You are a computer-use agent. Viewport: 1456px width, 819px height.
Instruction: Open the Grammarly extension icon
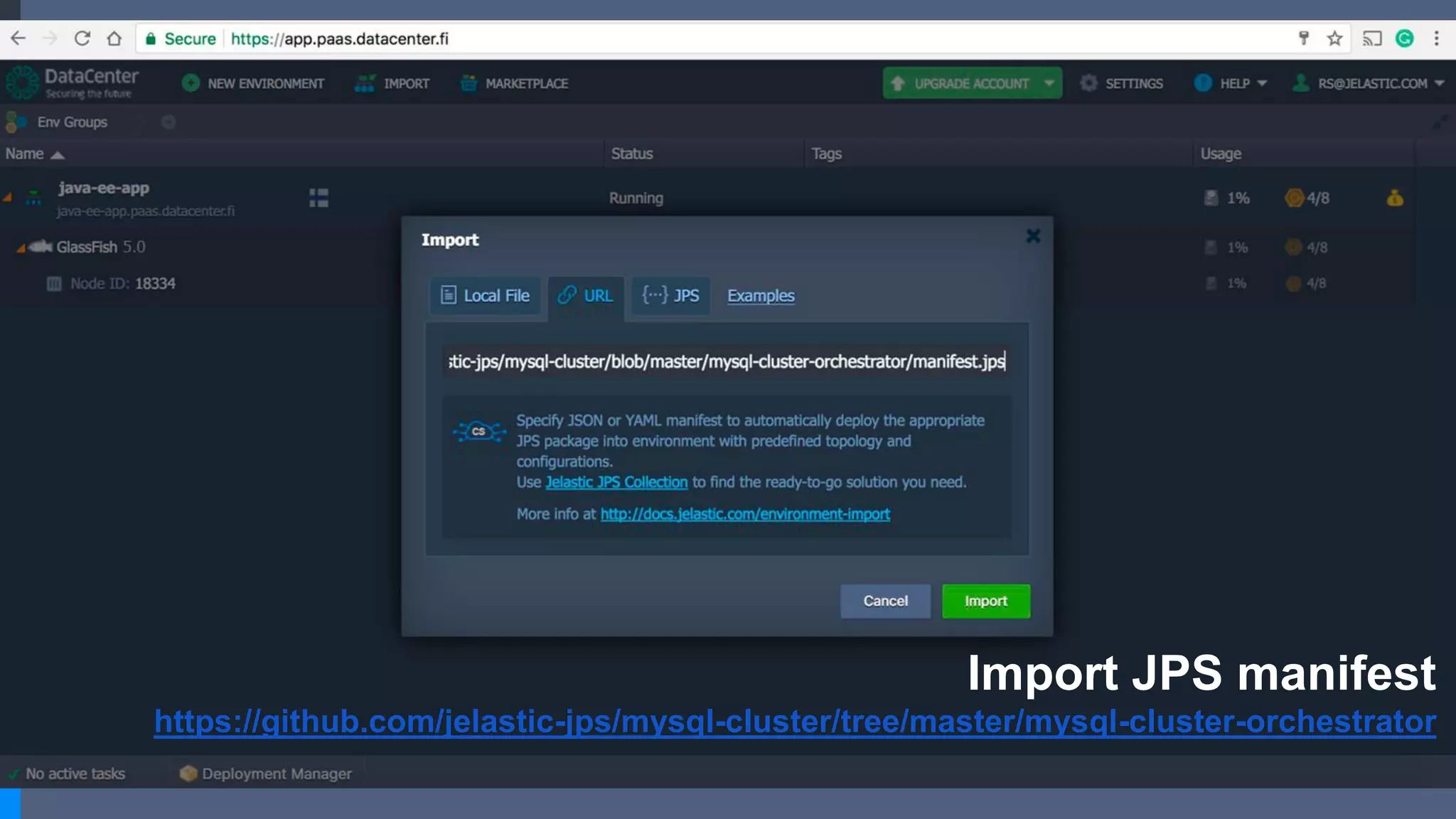(1405, 38)
